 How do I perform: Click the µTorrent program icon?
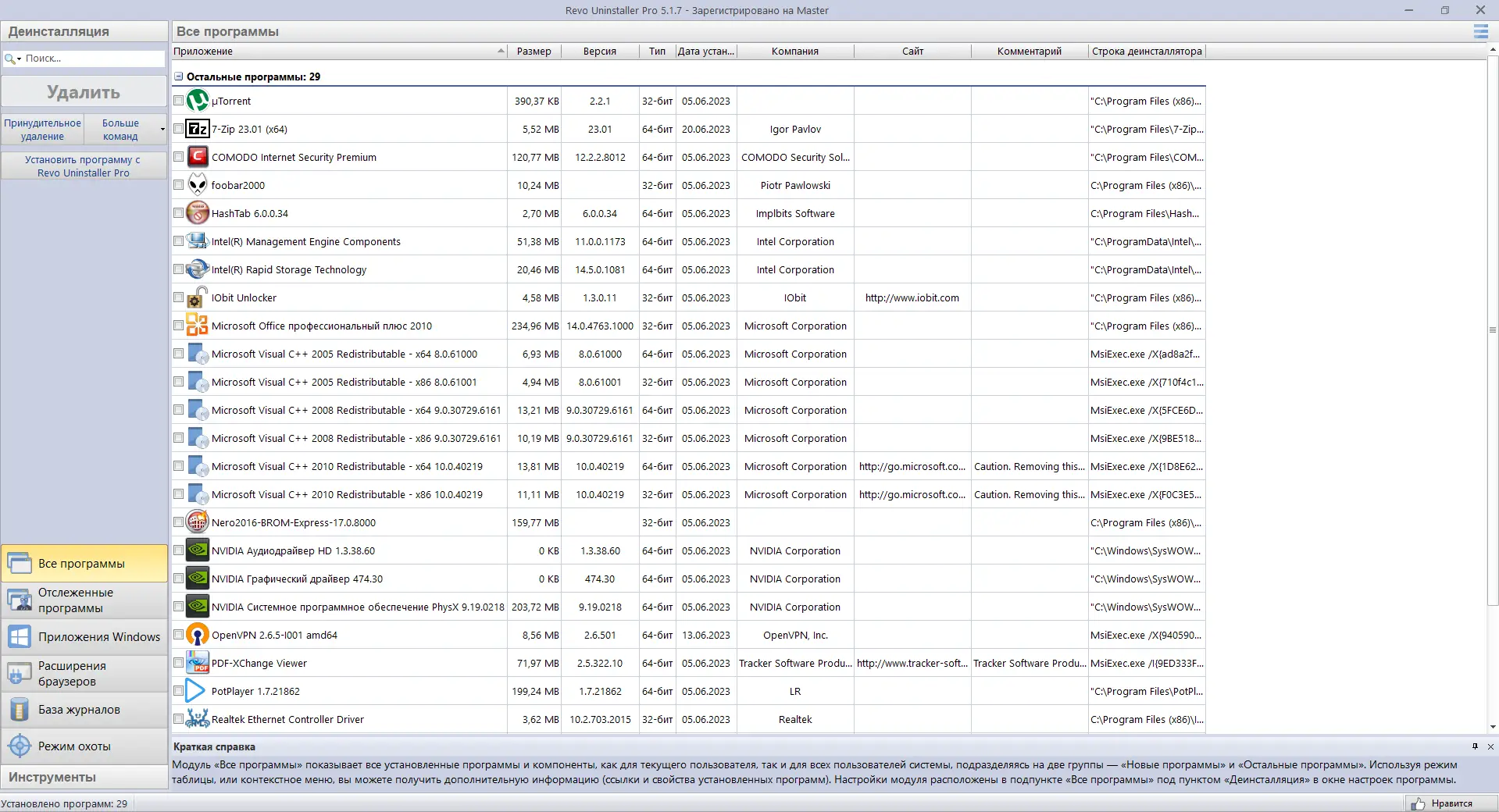pos(198,101)
